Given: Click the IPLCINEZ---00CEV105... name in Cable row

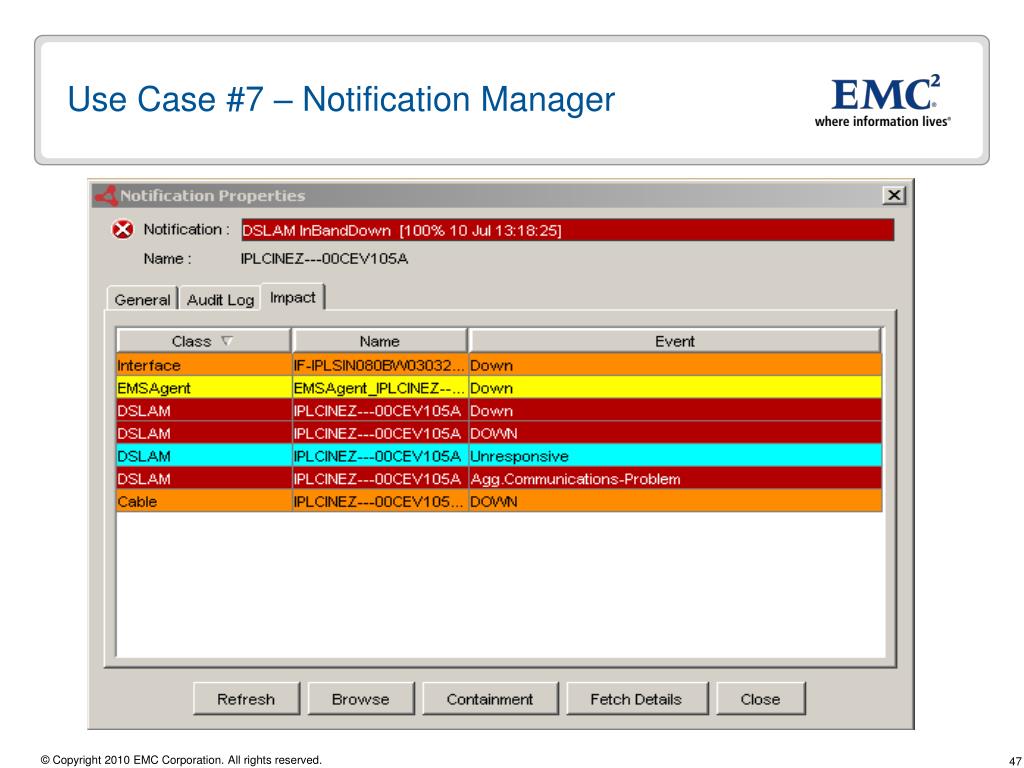Looking at the screenshot, I should 379,502.
